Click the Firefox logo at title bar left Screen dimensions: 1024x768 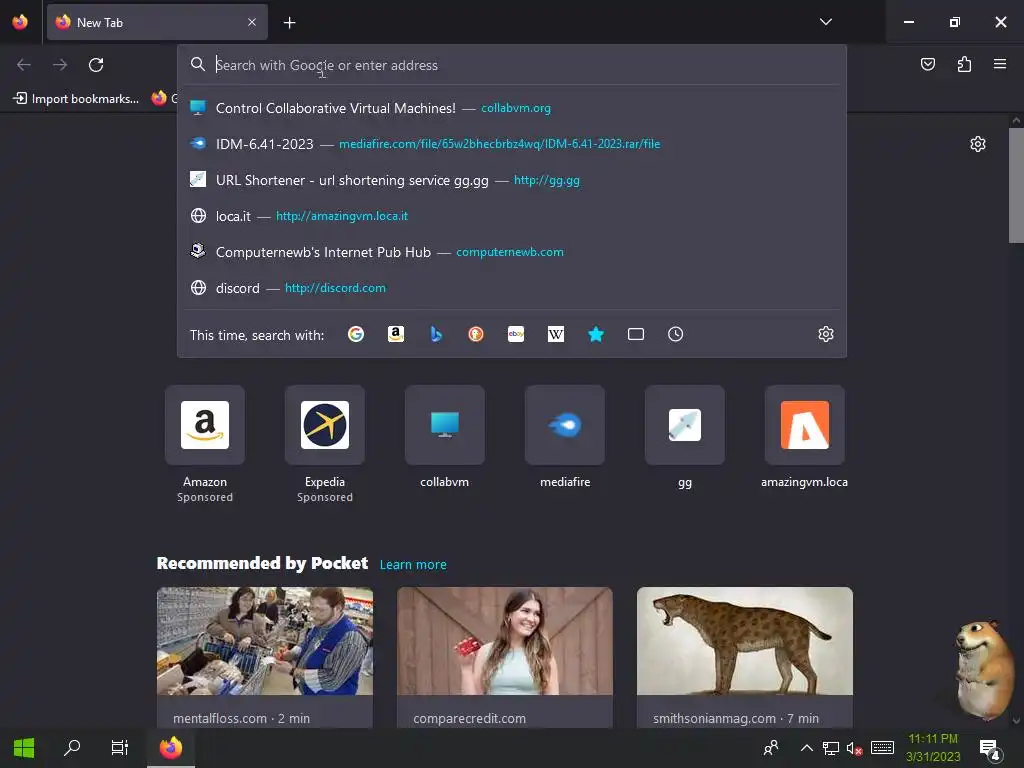point(20,22)
